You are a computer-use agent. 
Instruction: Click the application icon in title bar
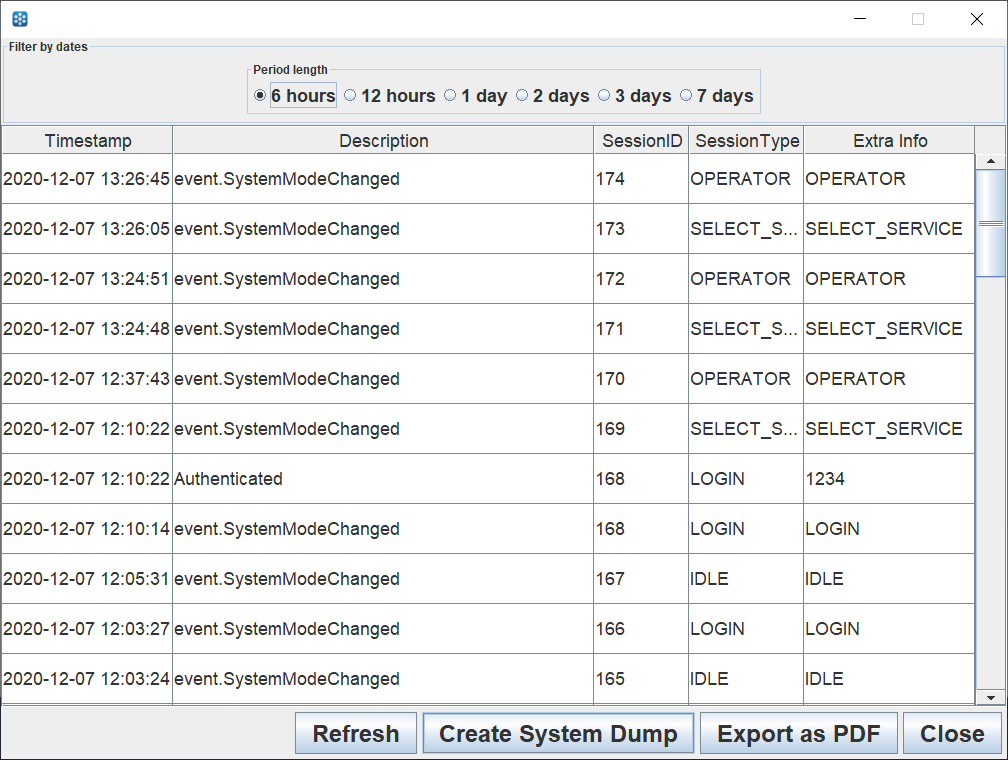tap(19, 18)
